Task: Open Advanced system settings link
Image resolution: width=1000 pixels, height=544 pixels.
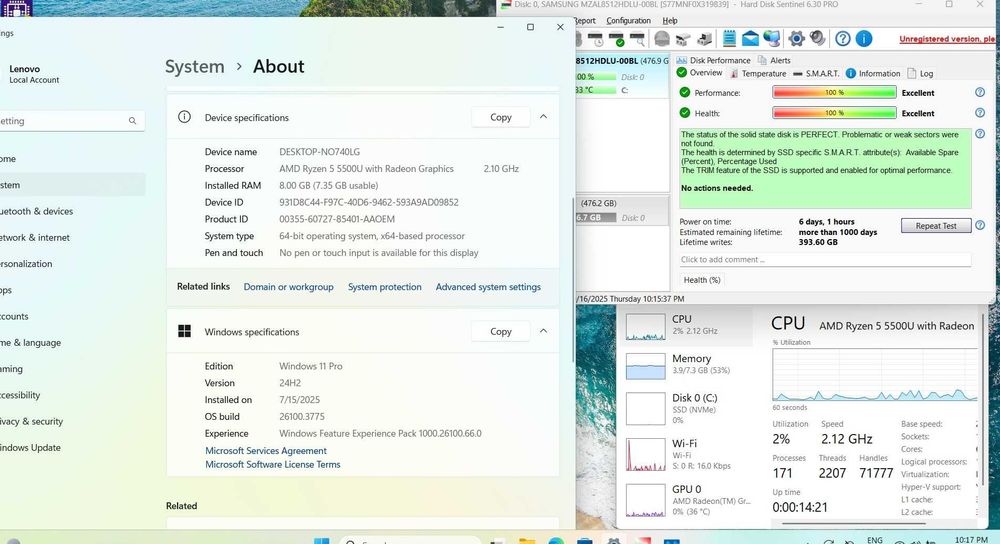Action: click(488, 287)
